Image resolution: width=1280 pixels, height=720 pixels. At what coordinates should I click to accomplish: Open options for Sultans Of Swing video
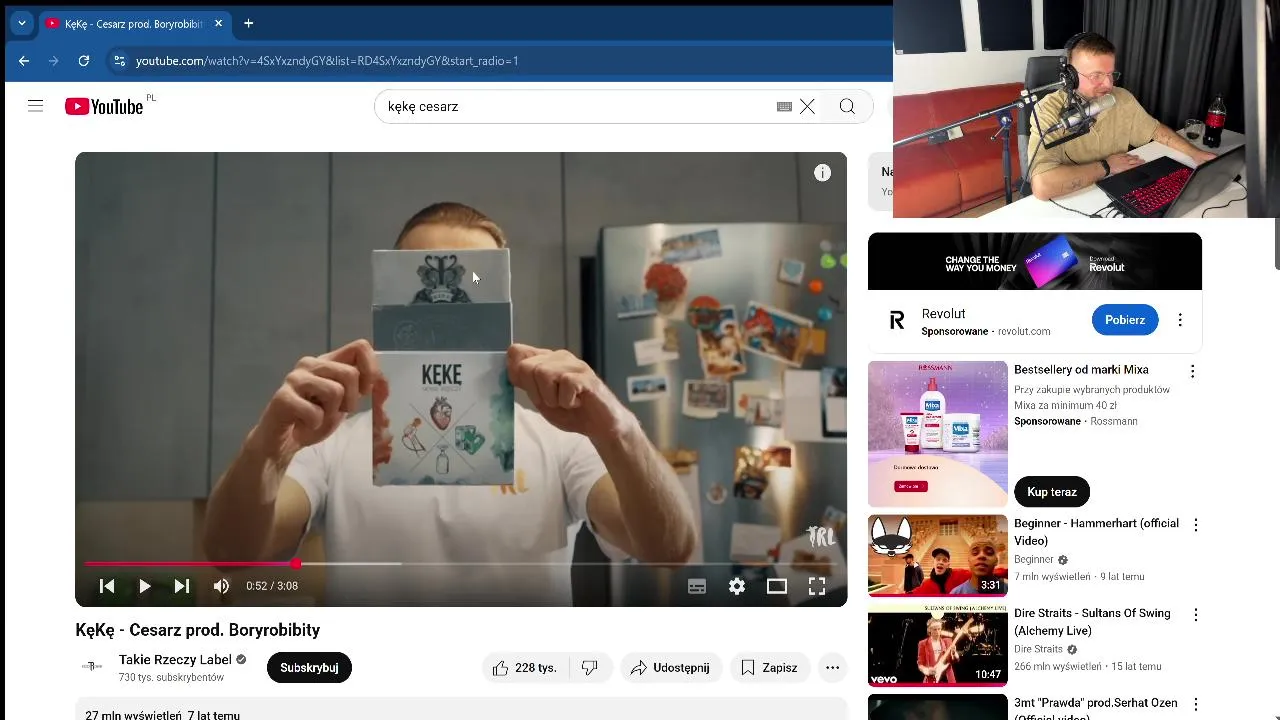[x=1195, y=615]
